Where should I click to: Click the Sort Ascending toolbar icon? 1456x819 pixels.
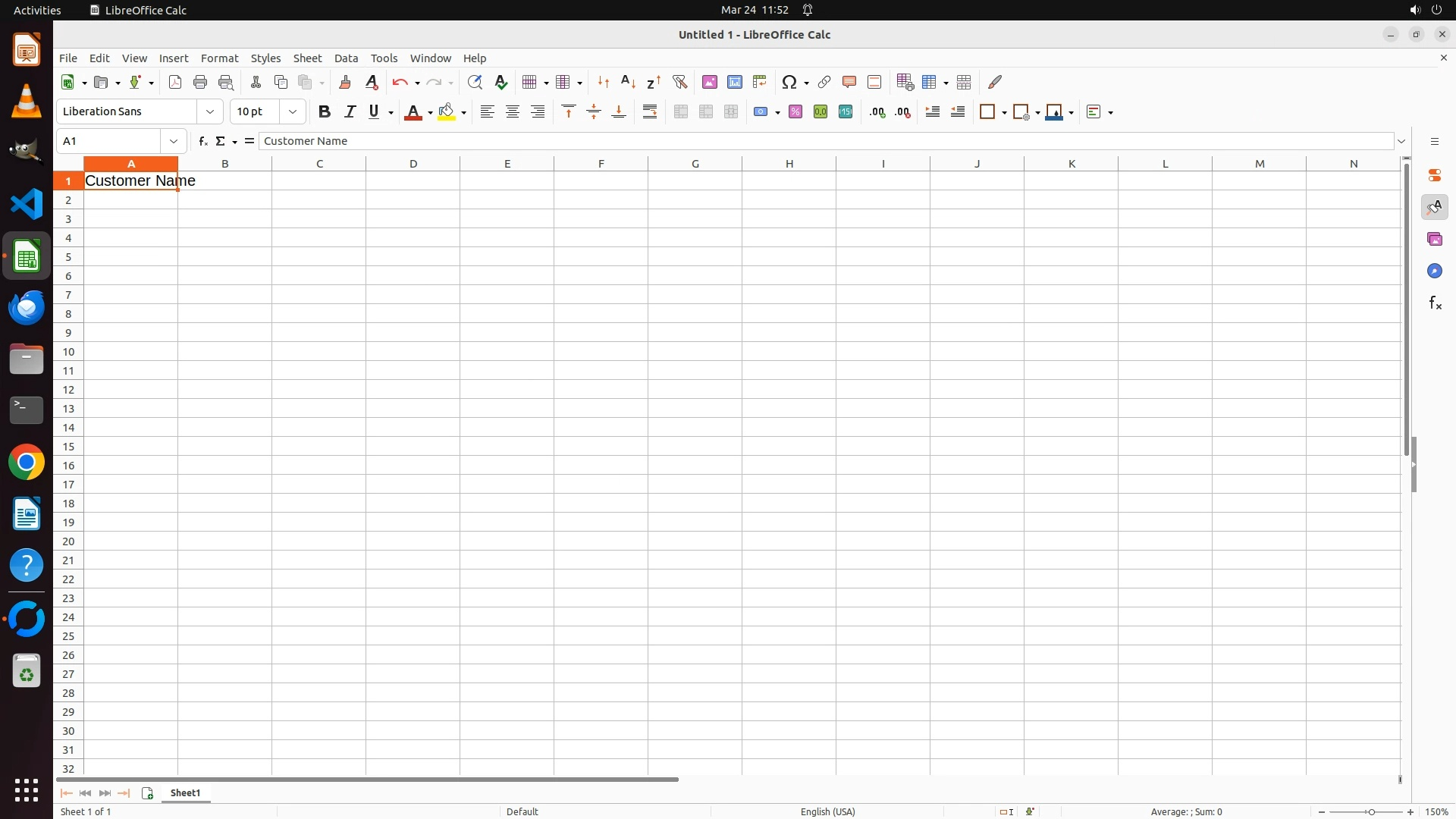click(x=628, y=82)
